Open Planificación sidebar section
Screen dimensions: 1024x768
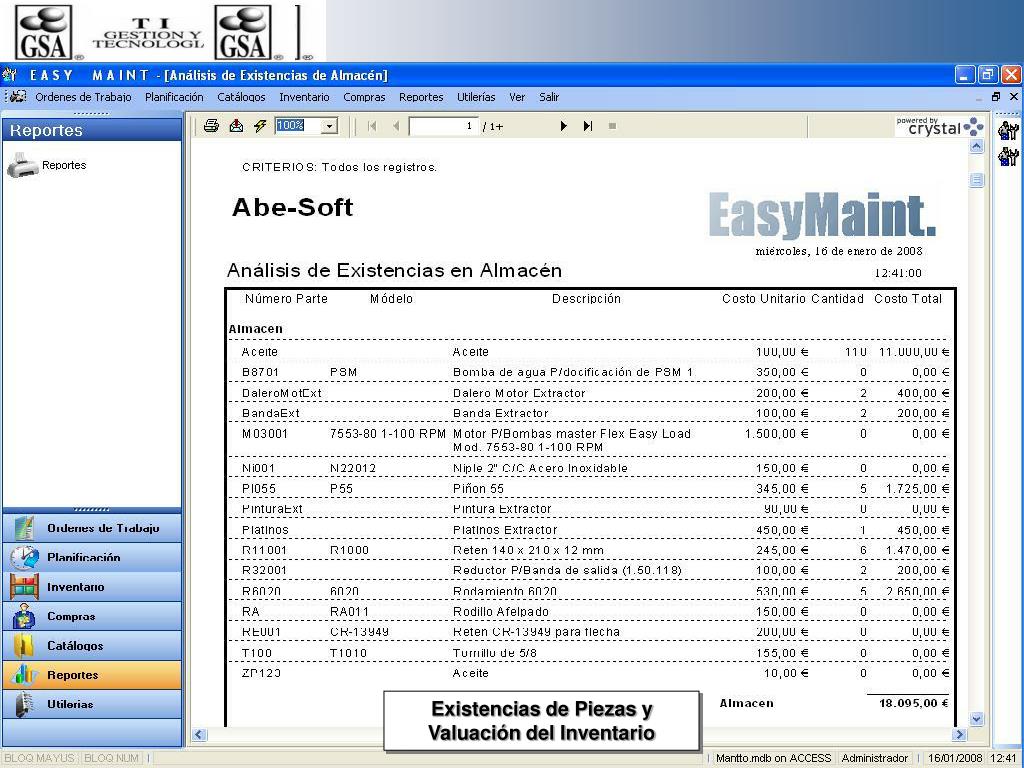point(92,558)
